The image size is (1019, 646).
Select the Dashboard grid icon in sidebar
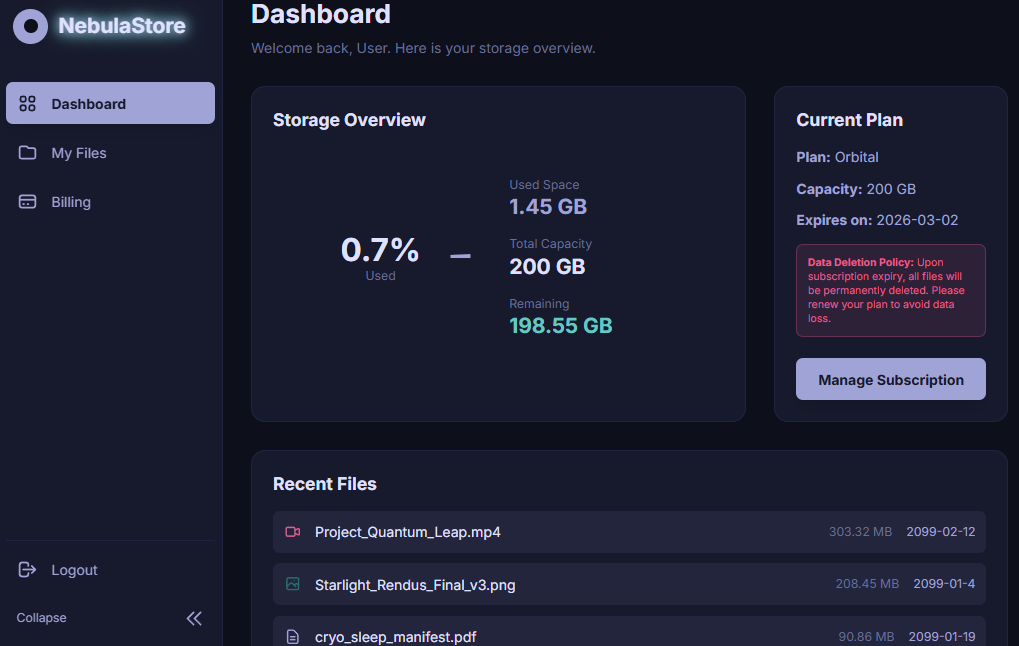[x=26, y=103]
